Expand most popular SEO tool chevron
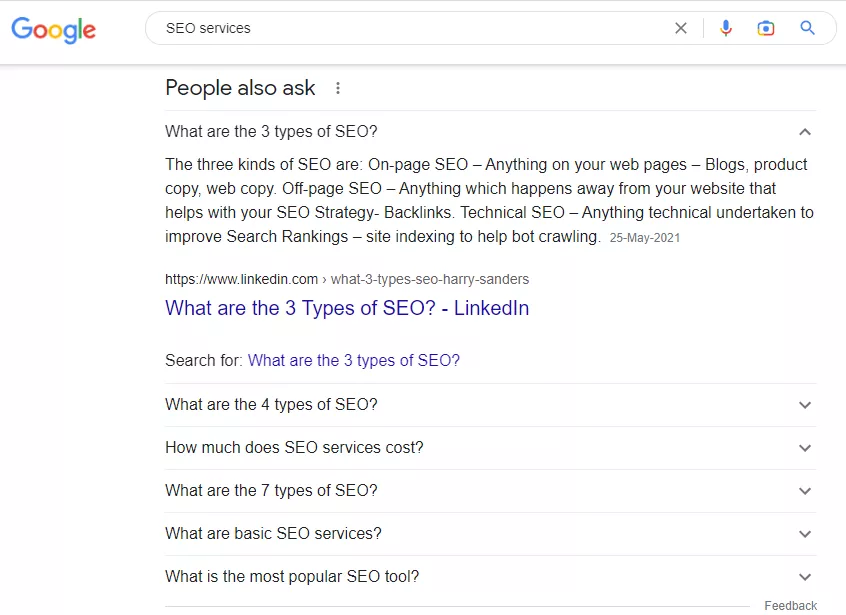 point(805,577)
